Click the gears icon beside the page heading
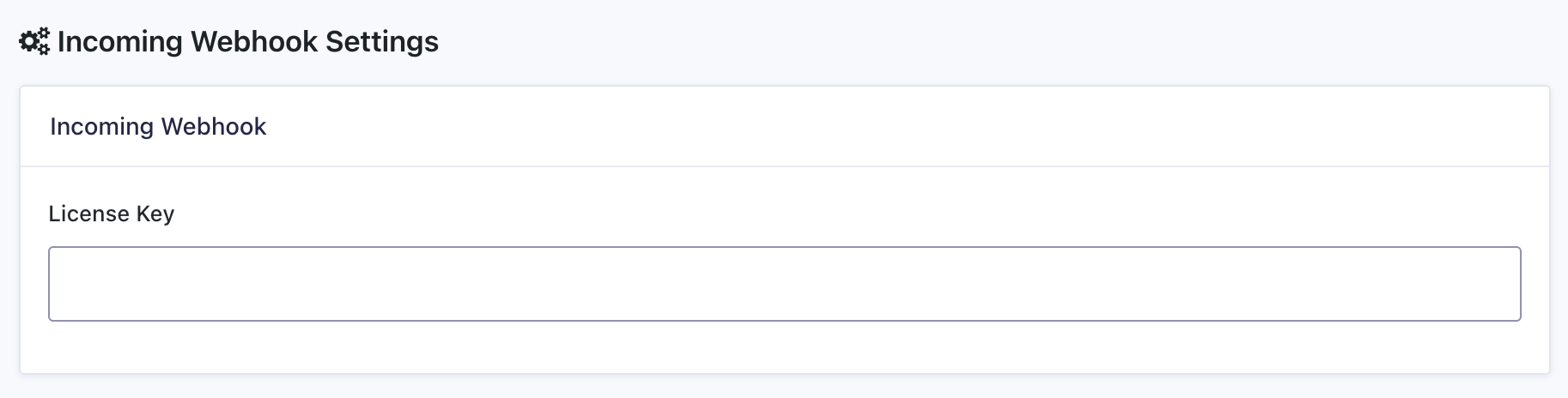Viewport: 1568px width, 398px height. 34,42
